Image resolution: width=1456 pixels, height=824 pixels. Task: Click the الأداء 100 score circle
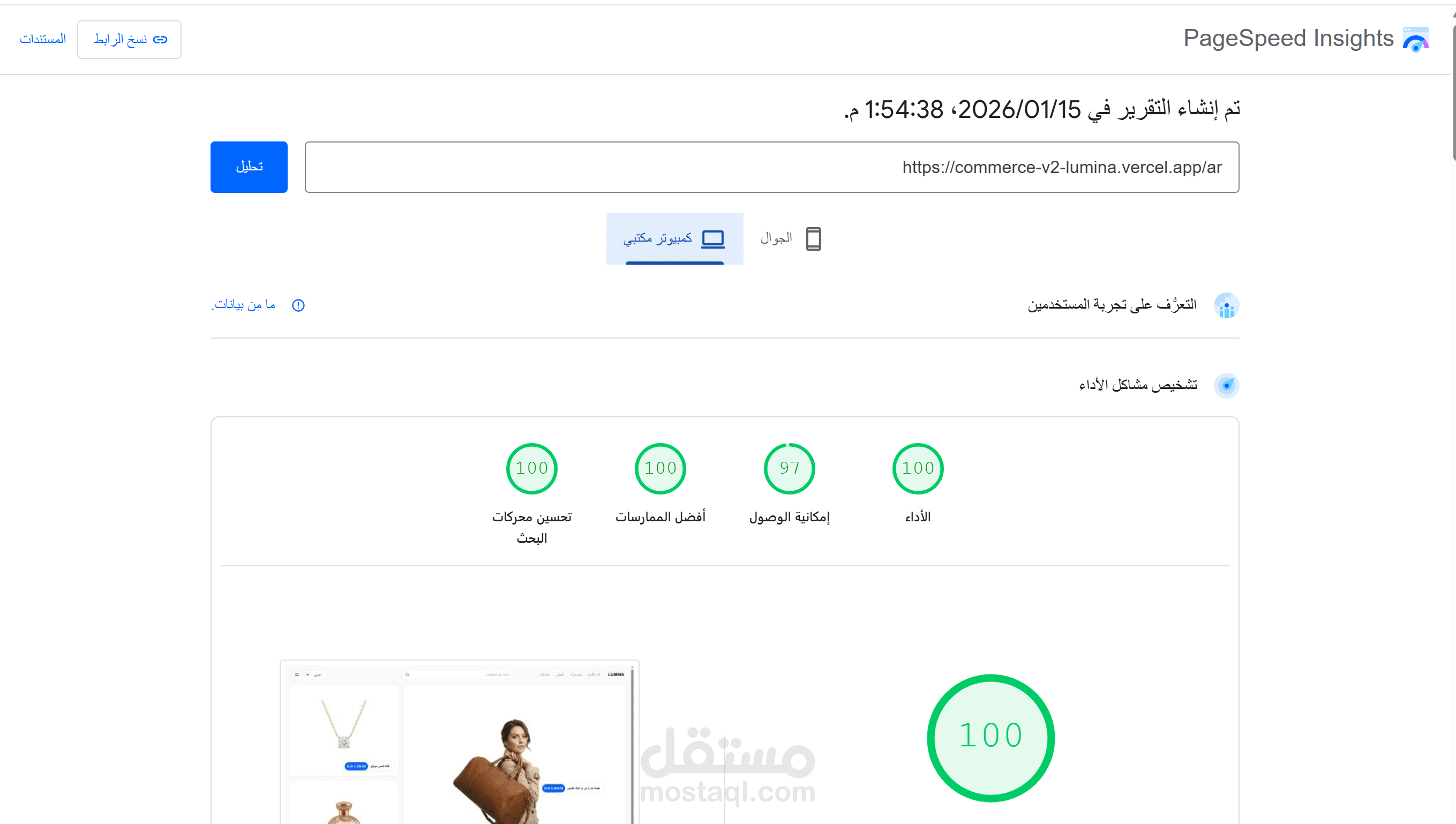(917, 468)
